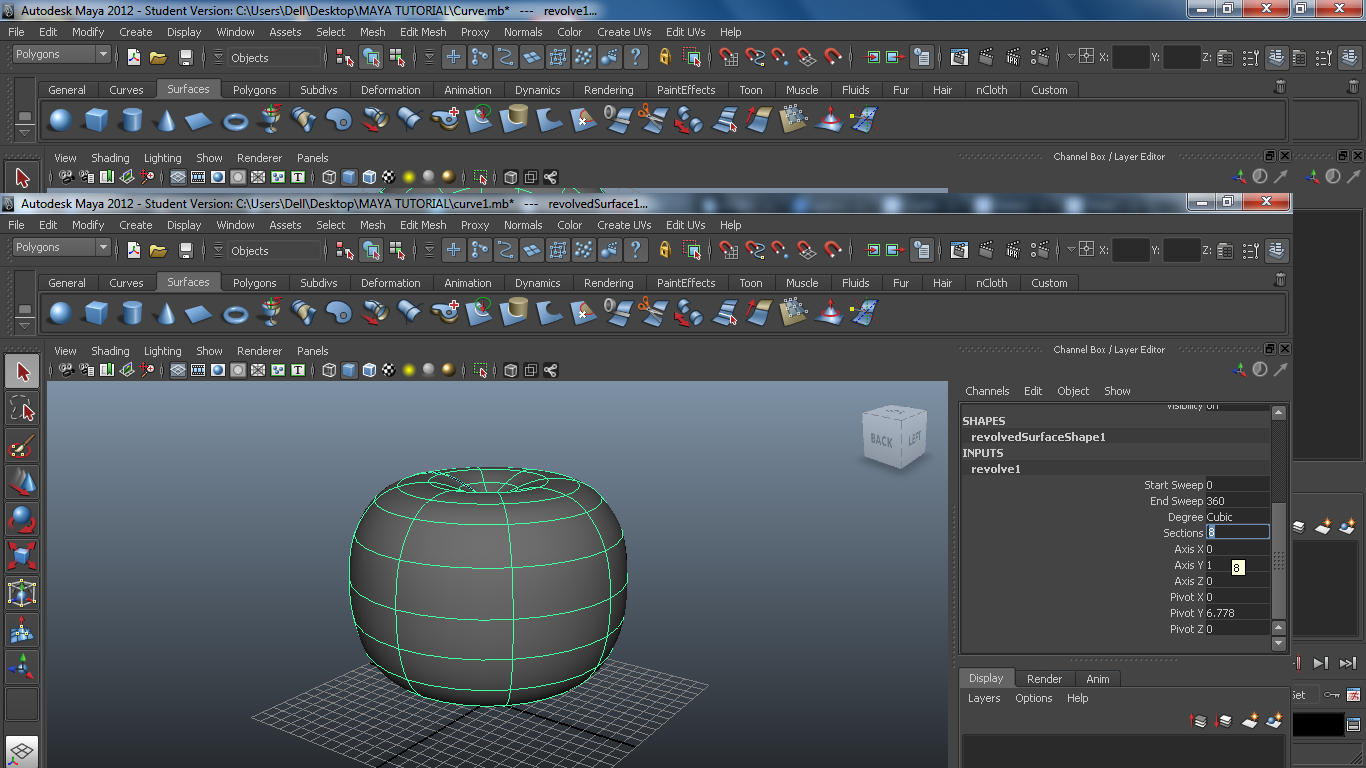Viewport: 1366px width, 768px height.
Task: Collapse status line section arrow before Objects field
Action: coord(218,250)
